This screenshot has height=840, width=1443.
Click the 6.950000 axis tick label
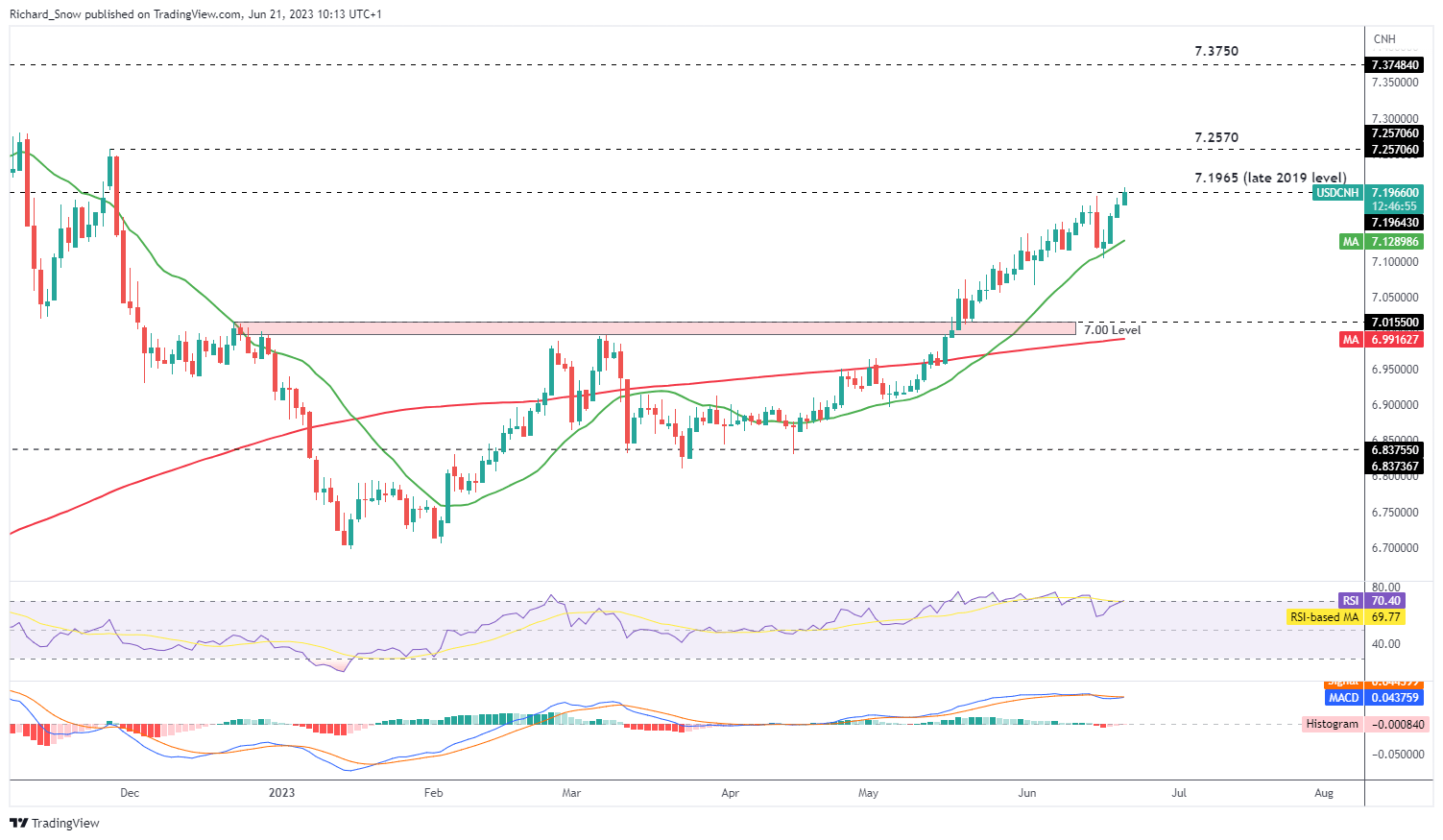(x=1395, y=370)
